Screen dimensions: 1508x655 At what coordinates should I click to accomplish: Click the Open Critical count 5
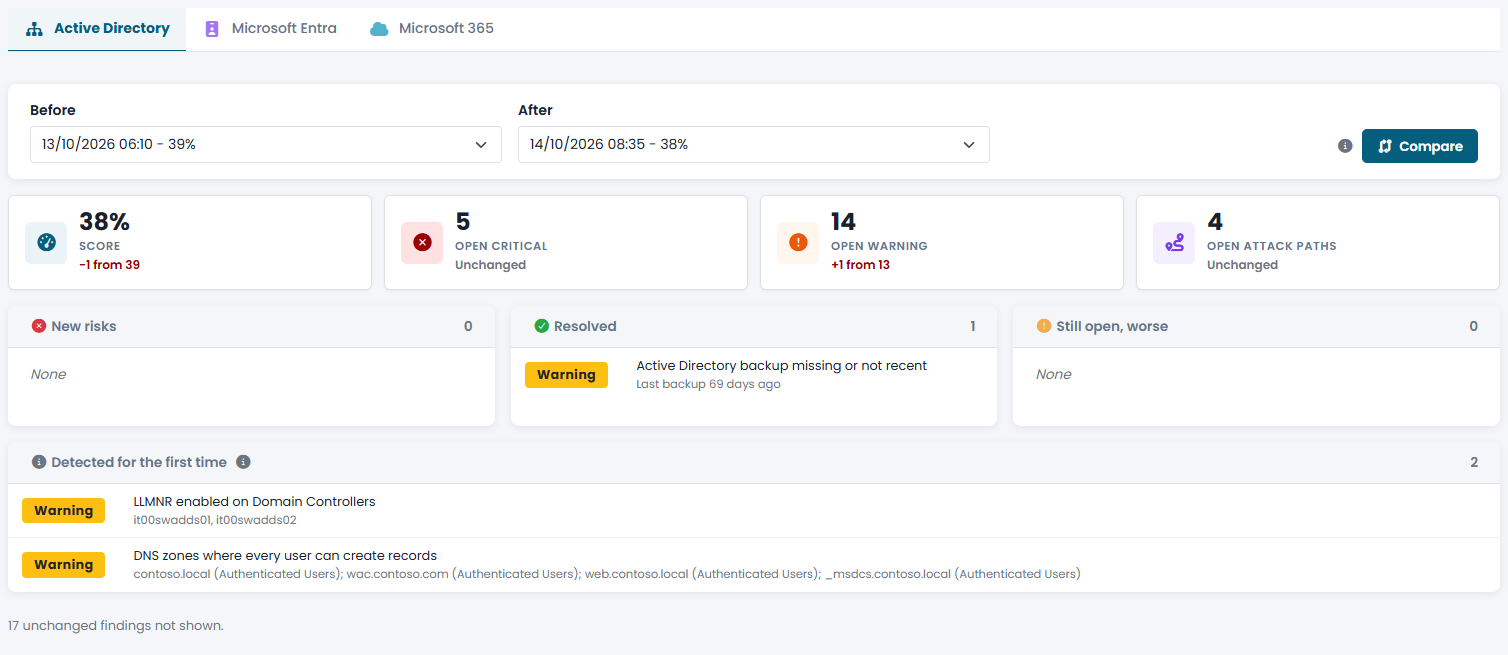point(463,222)
